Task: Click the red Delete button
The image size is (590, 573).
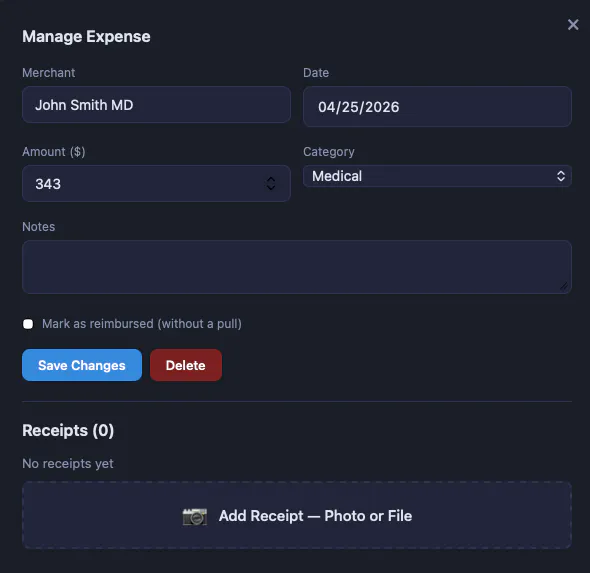Action: pos(186,365)
